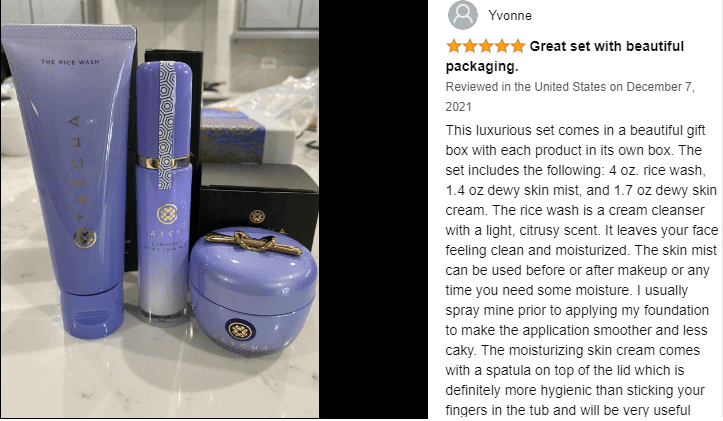Click gold Tatcha emblem on rice wash tube
This screenshot has height=421, width=723.
tap(85, 237)
